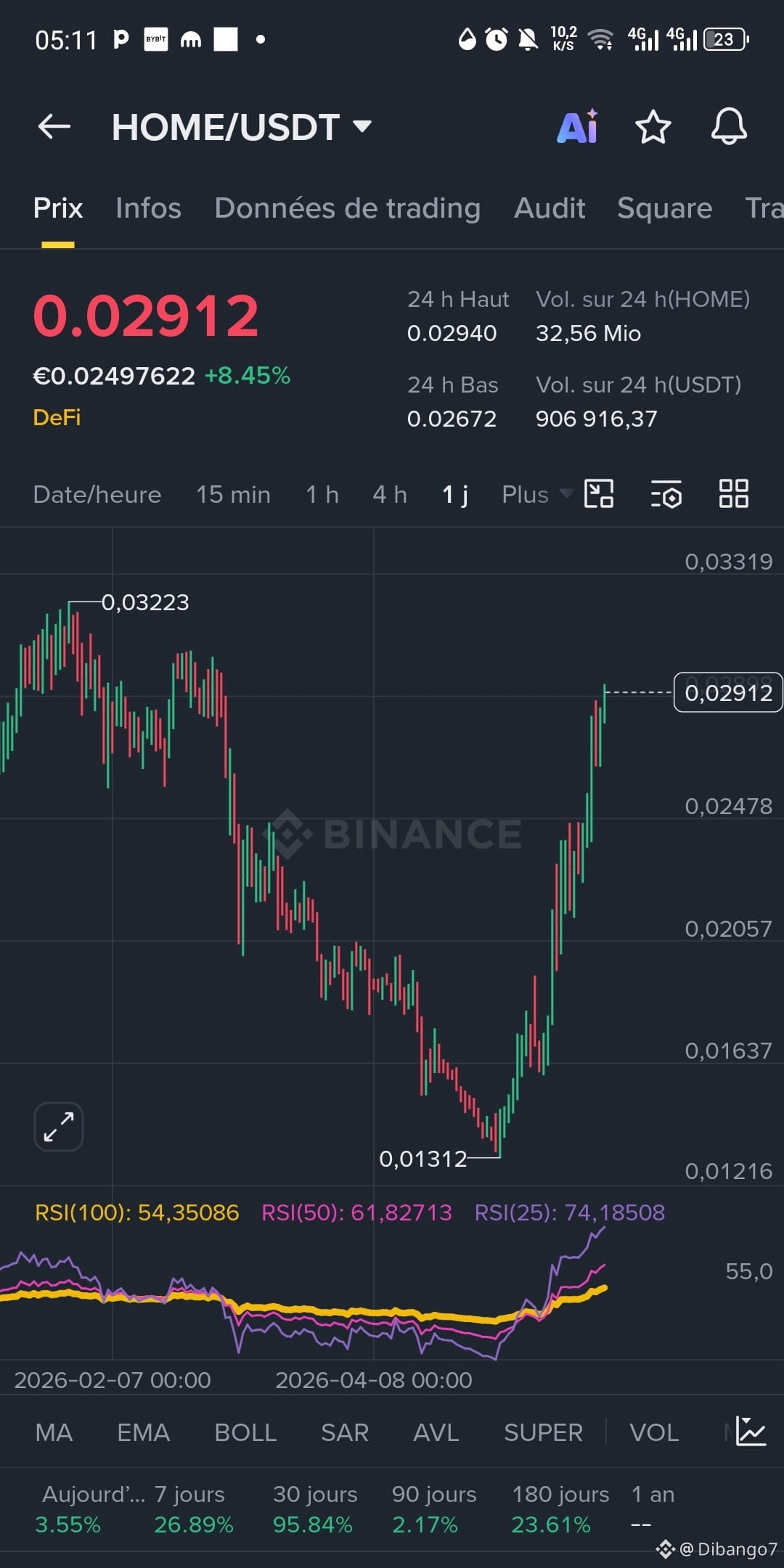
Task: Open the grid layout icon
Action: 733,494
